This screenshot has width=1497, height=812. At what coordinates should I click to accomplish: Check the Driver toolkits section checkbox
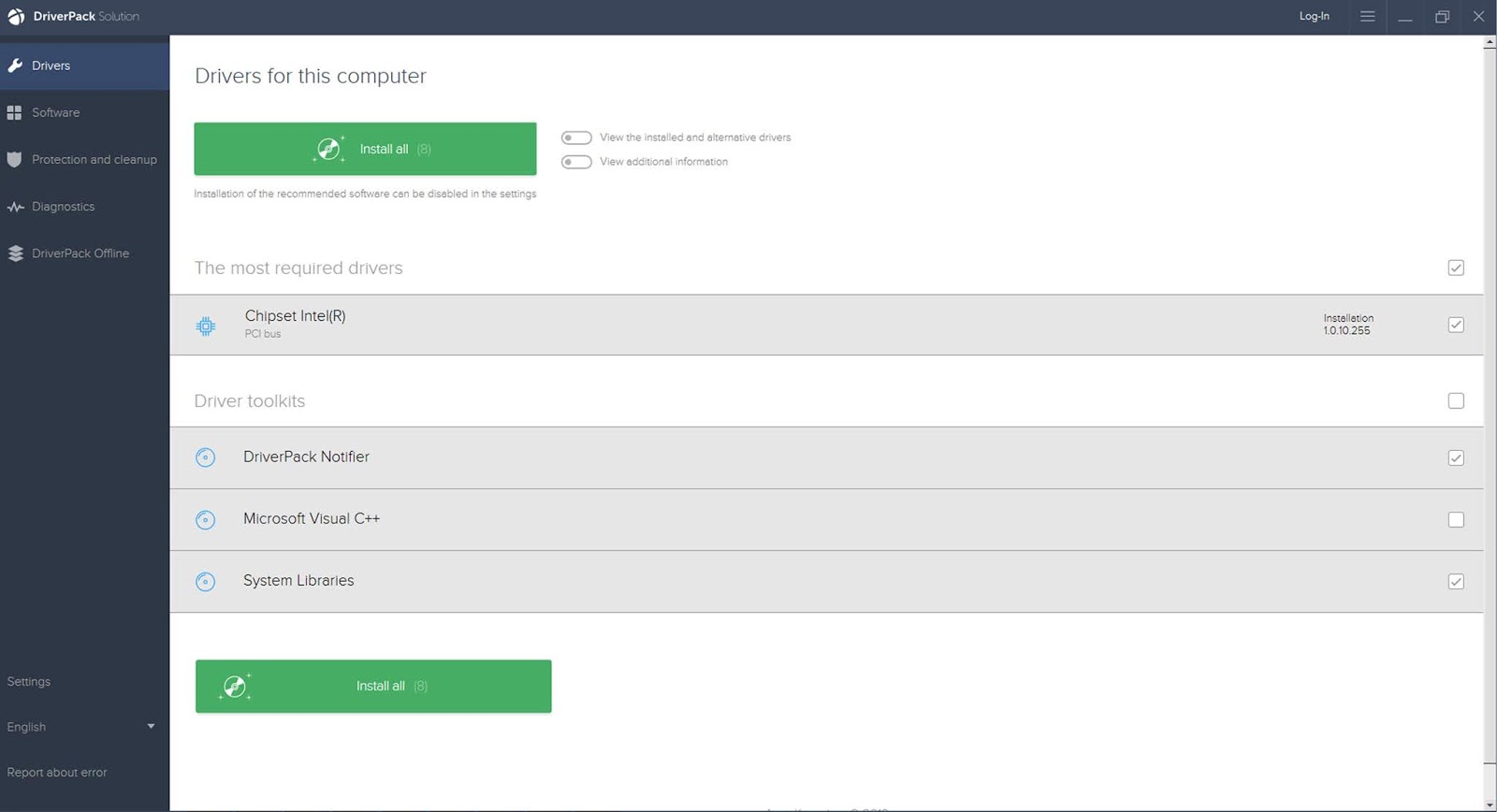(x=1456, y=400)
